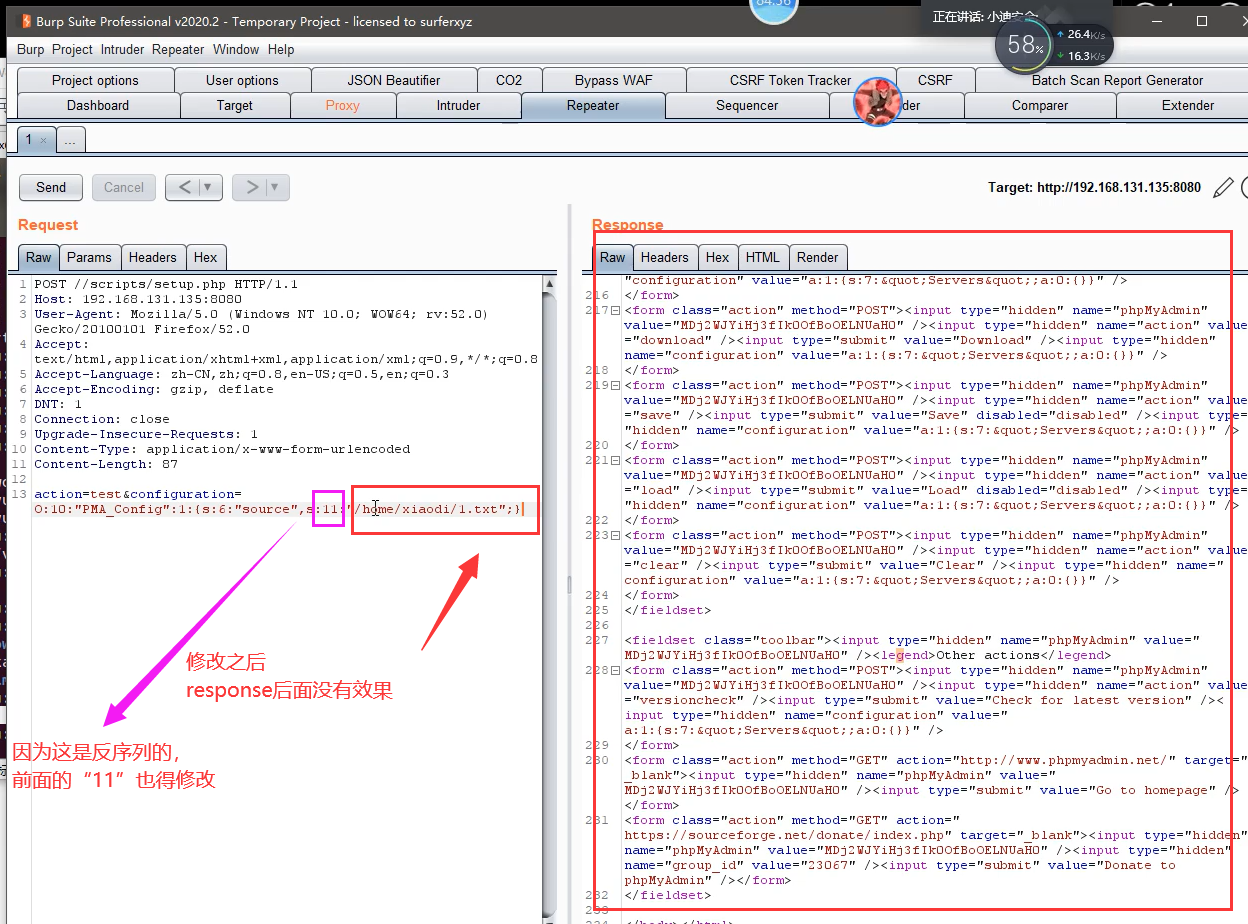Image resolution: width=1248 pixels, height=924 pixels.
Task: Open the Bypass WAF tab
Action: pyautogui.click(x=612, y=80)
